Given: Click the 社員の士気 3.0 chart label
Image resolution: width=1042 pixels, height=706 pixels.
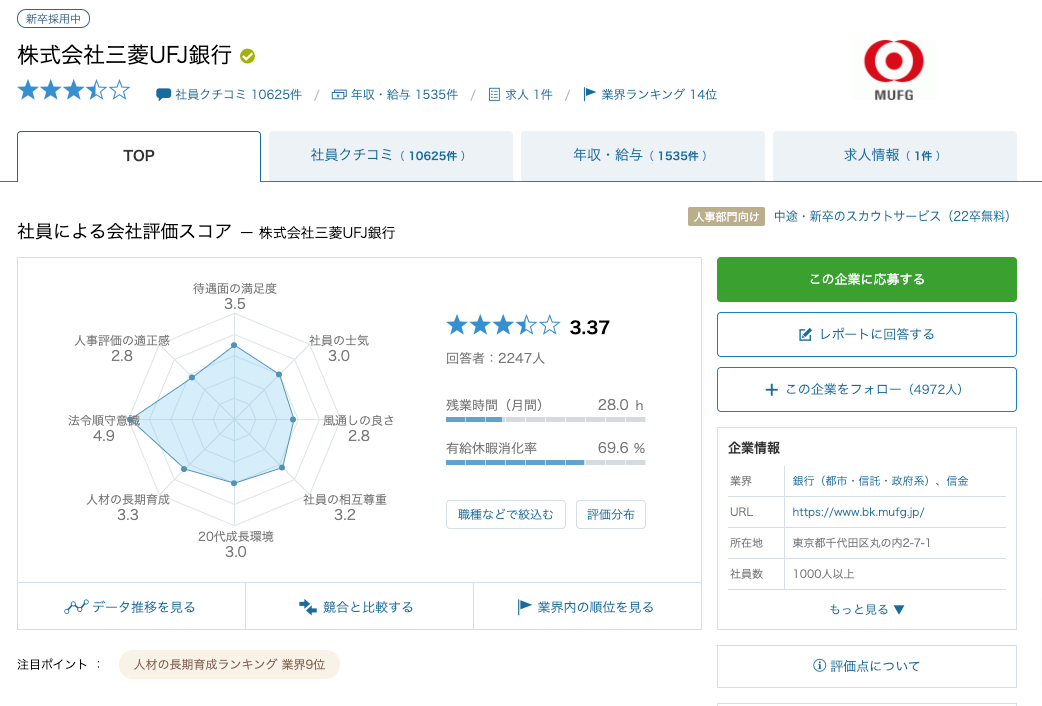Looking at the screenshot, I should pyautogui.click(x=339, y=348).
